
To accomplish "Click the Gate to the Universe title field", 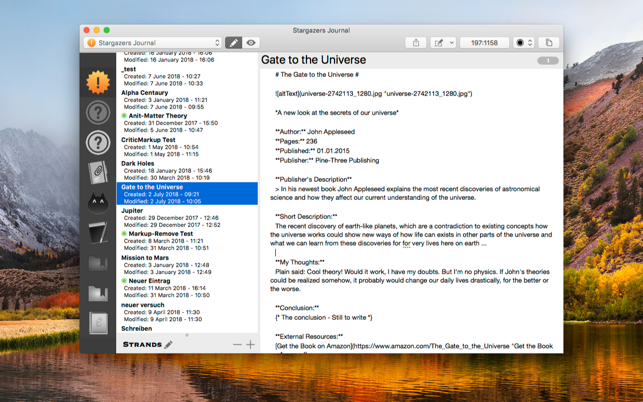I will [x=314, y=60].
